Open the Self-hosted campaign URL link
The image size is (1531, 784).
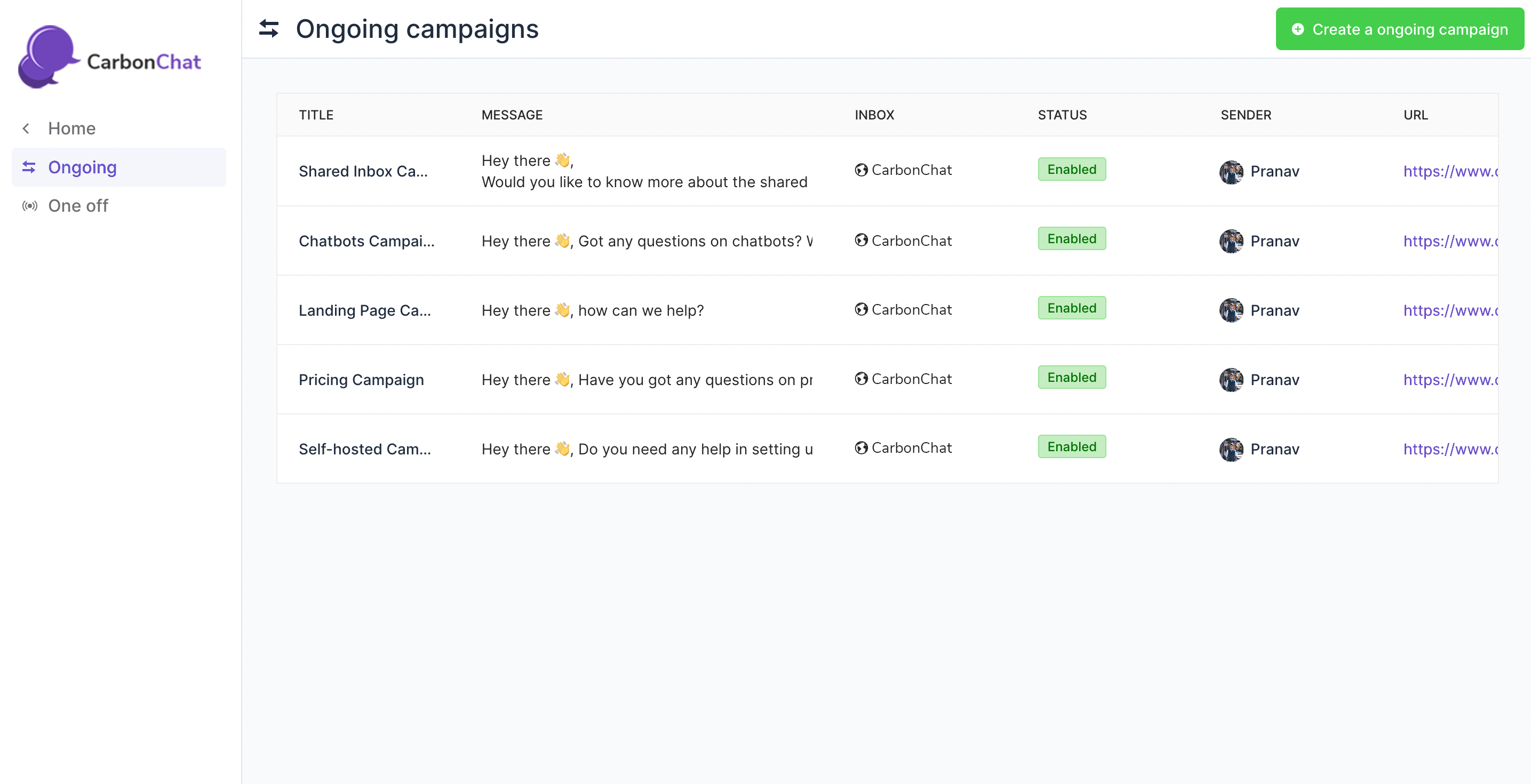[1449, 449]
